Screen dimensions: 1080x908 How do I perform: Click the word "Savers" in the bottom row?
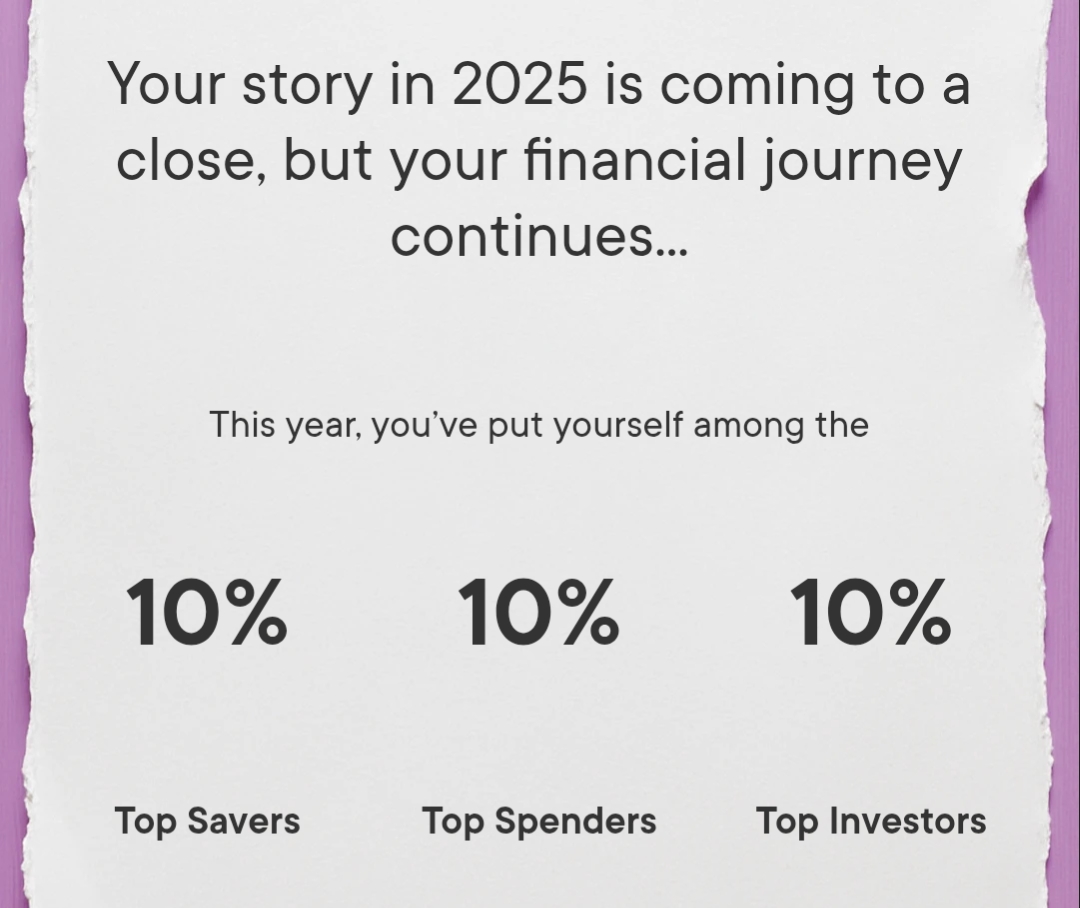point(243,821)
